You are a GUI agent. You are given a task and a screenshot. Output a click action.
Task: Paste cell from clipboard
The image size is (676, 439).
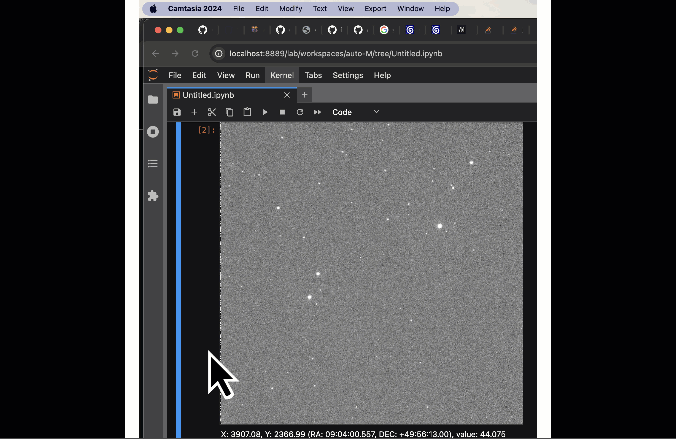247,112
